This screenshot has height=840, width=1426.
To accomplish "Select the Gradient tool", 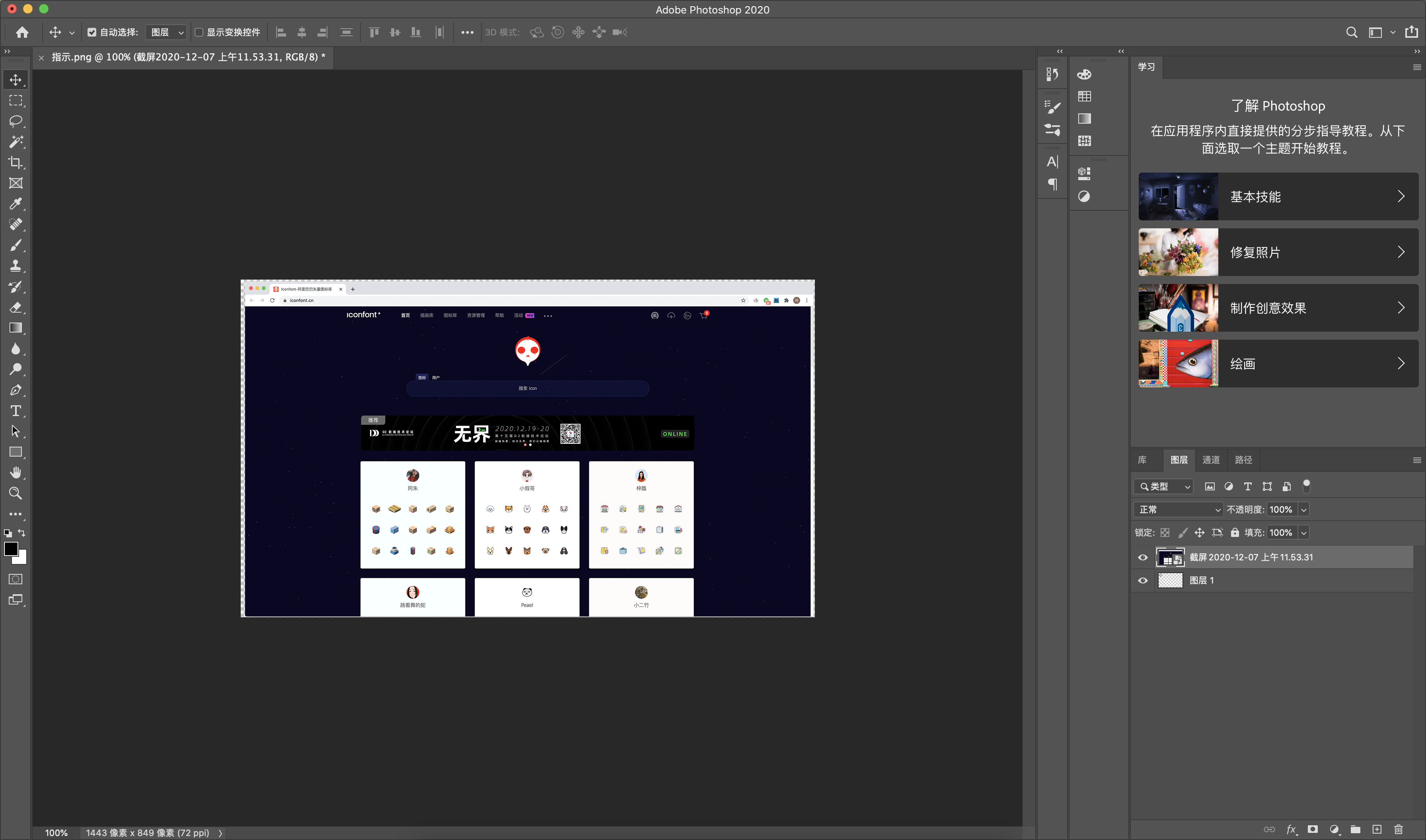I will [16, 328].
